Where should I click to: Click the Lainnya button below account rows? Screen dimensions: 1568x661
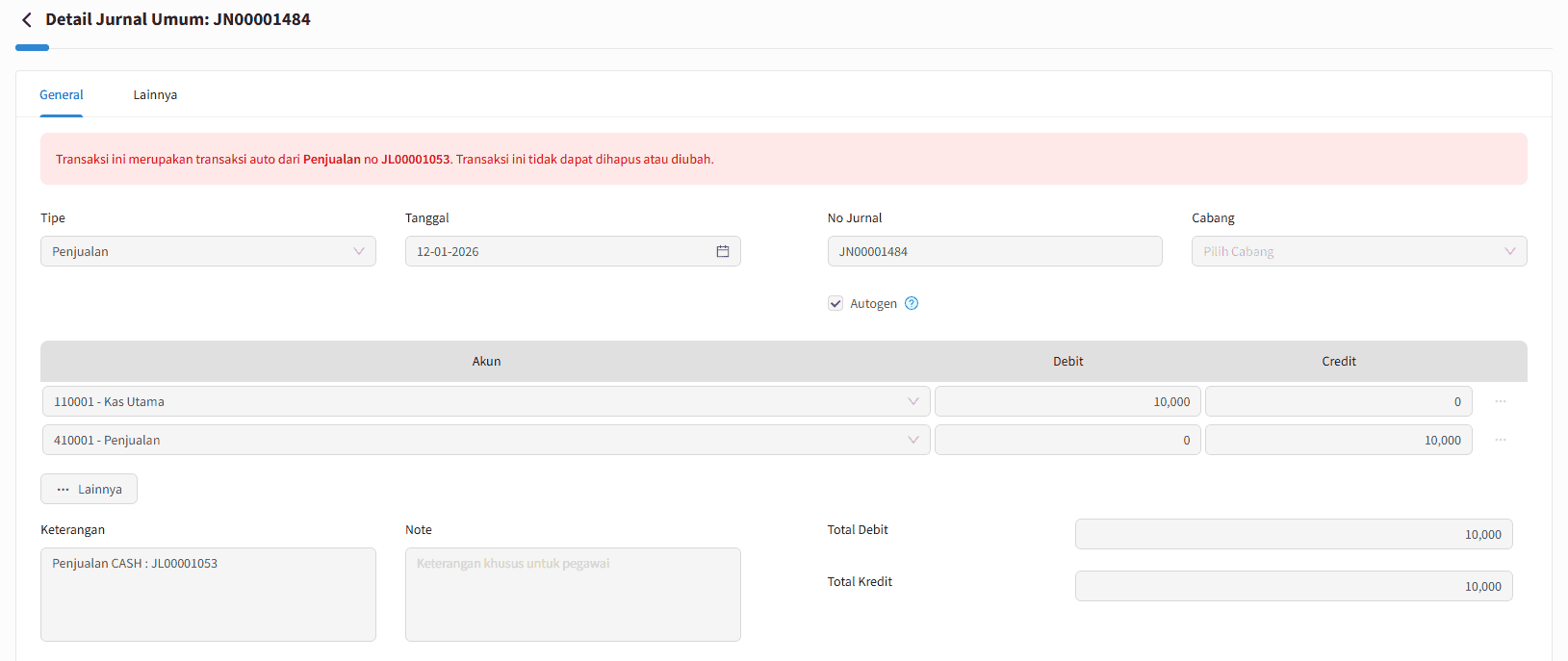click(x=89, y=489)
